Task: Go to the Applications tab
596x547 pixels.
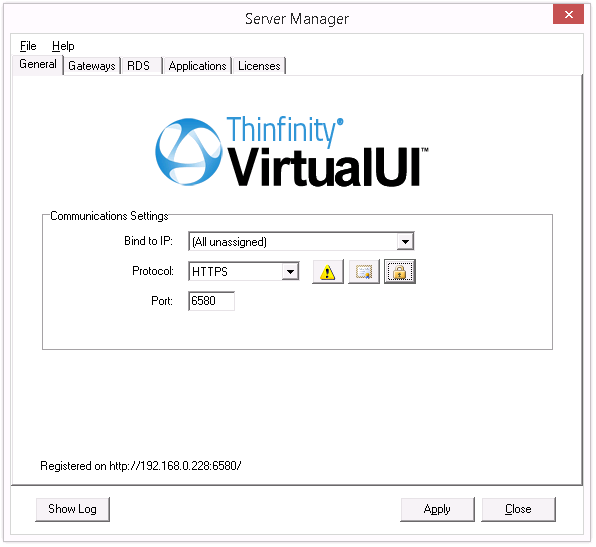Action: [198, 66]
